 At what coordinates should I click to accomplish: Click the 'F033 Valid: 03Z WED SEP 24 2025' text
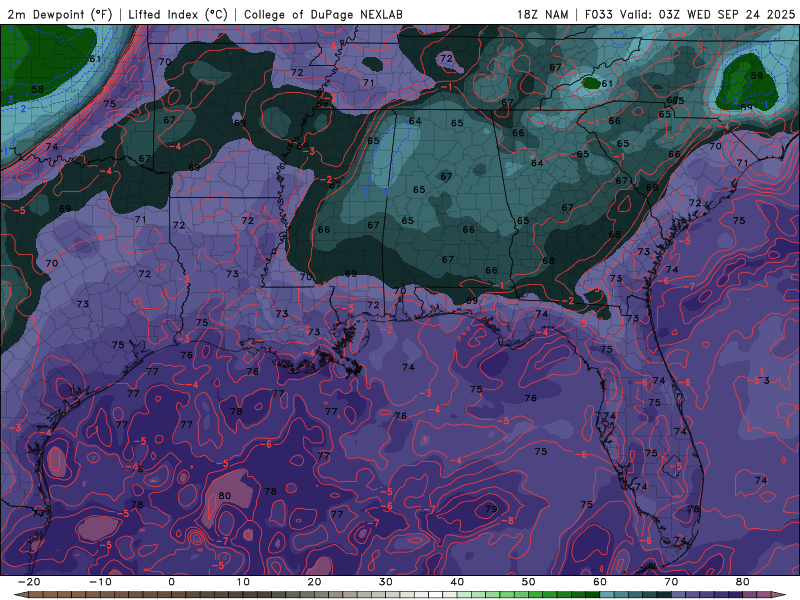pyautogui.click(x=690, y=14)
